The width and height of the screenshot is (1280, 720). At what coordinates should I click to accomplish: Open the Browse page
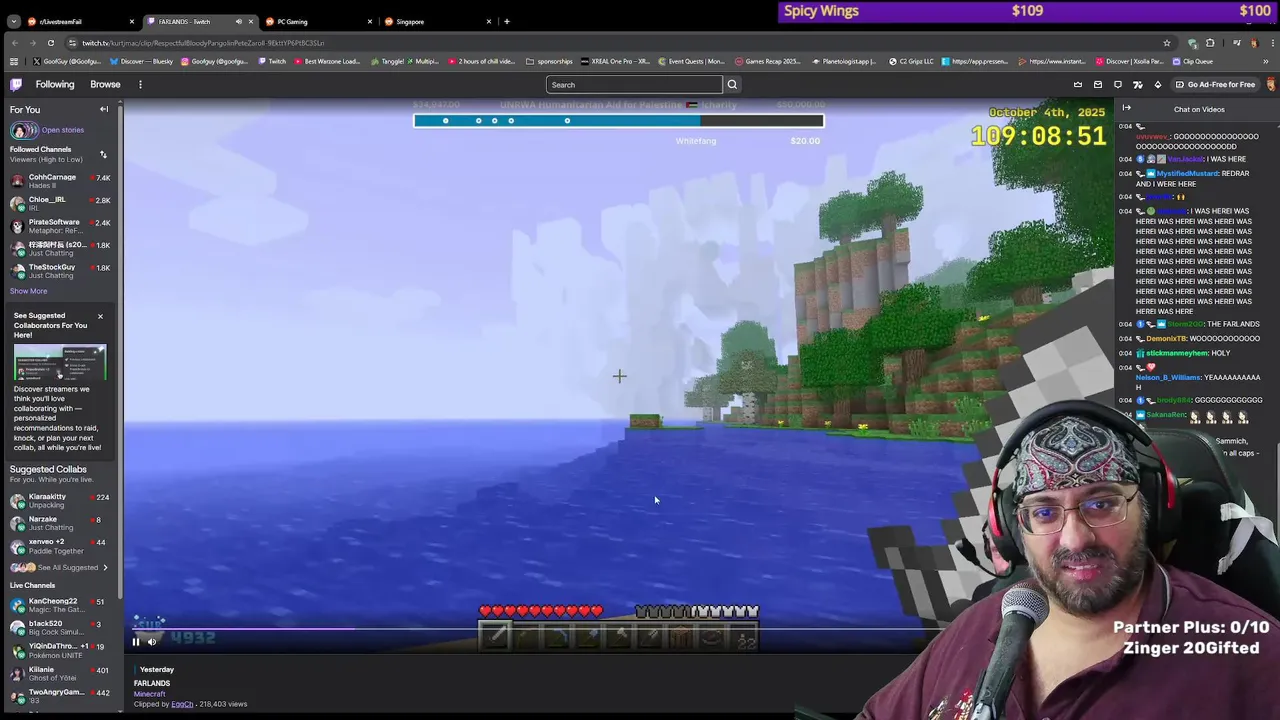[105, 84]
